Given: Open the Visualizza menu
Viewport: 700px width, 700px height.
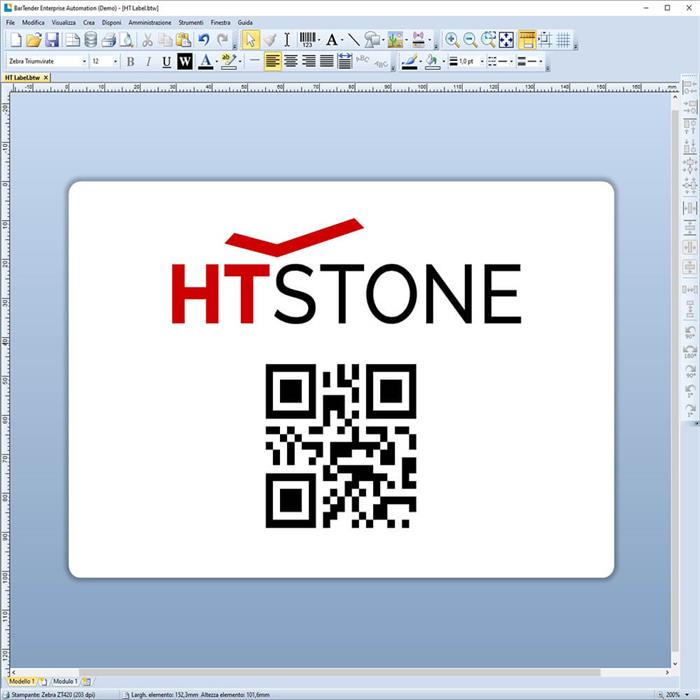Looking at the screenshot, I should point(63,22).
